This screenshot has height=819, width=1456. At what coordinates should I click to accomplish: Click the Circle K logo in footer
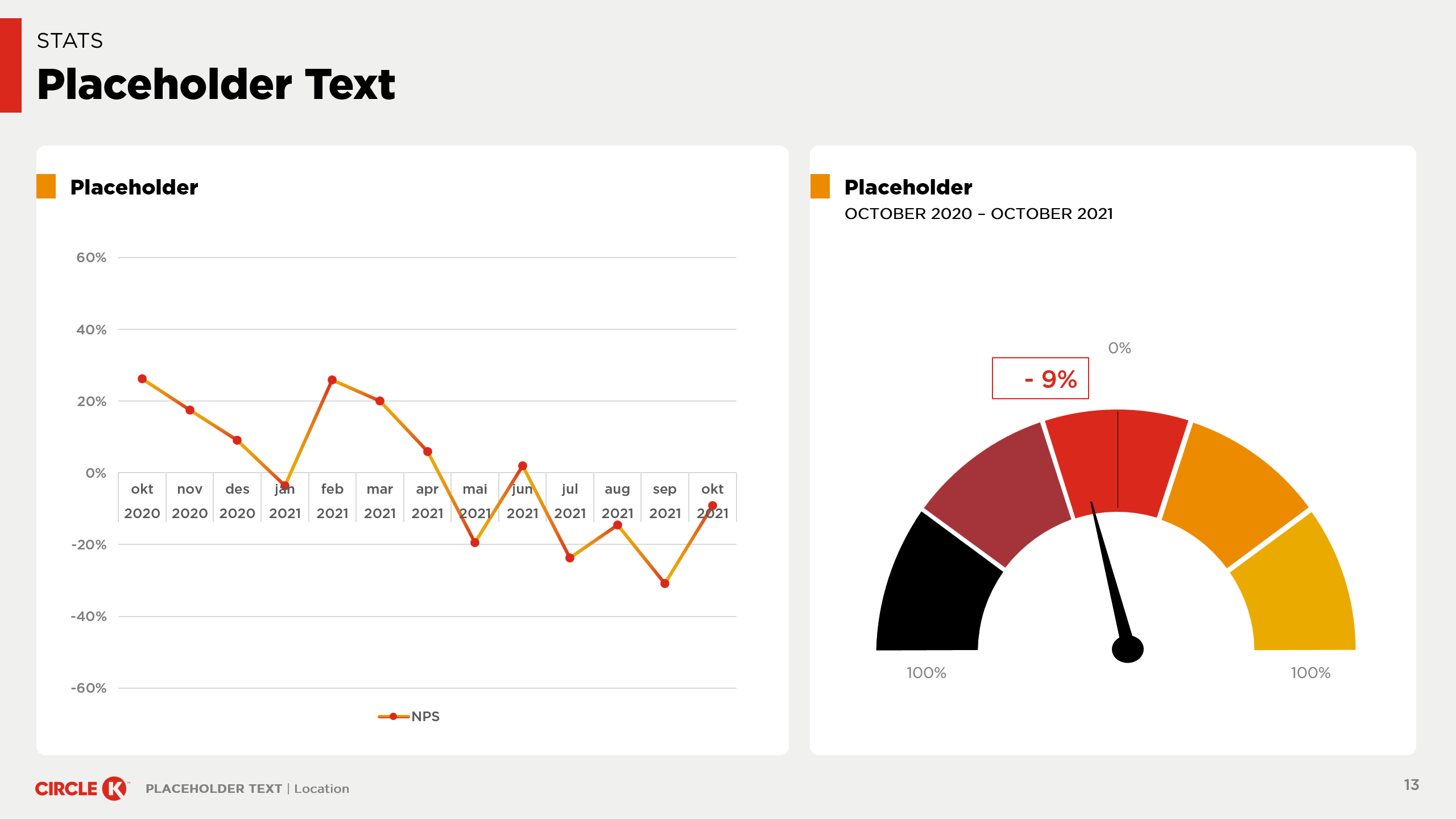[x=82, y=788]
